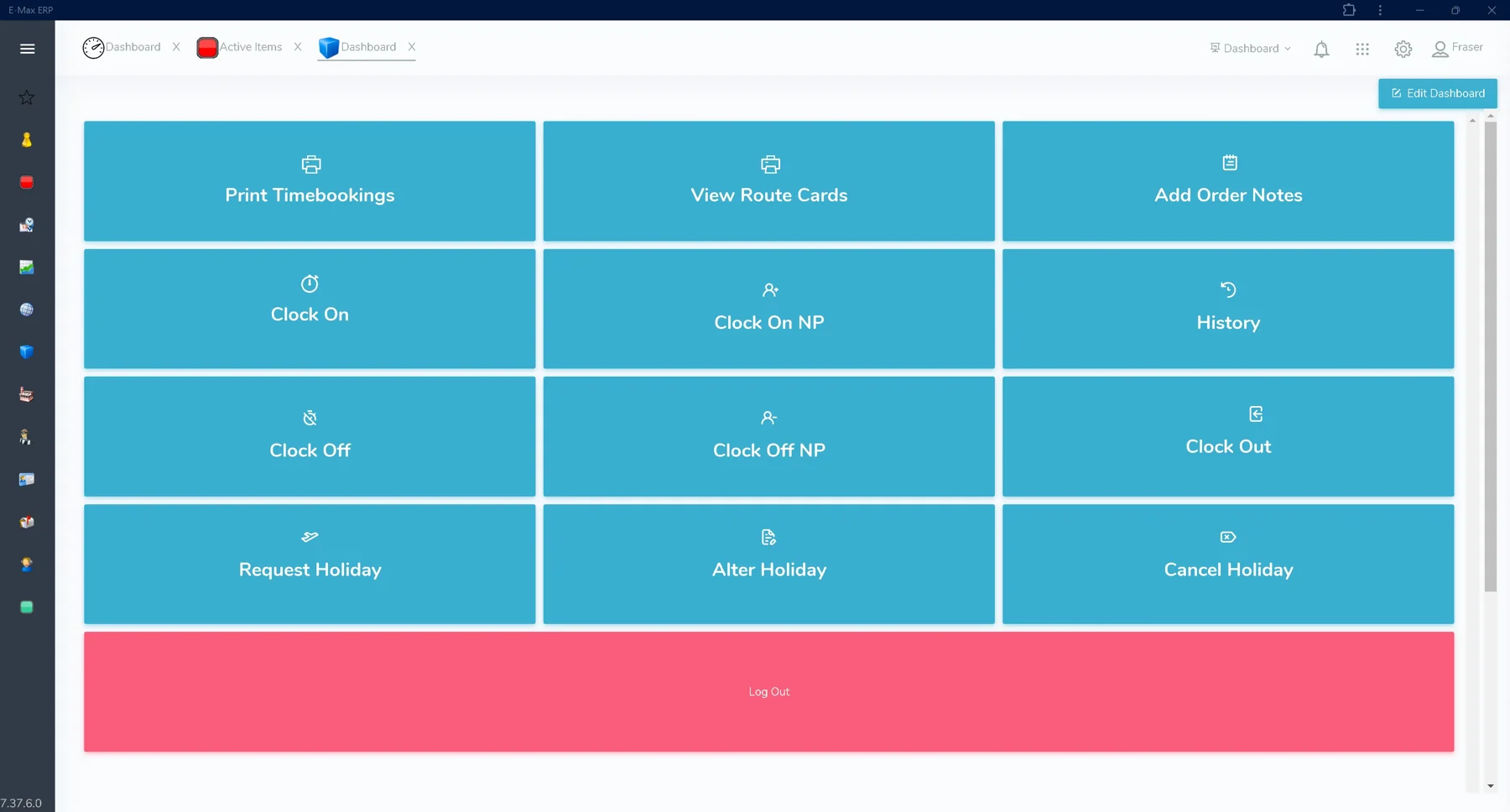The width and height of the screenshot is (1510, 812).
Task: Open favourites star in the sidebar
Action: [27, 97]
